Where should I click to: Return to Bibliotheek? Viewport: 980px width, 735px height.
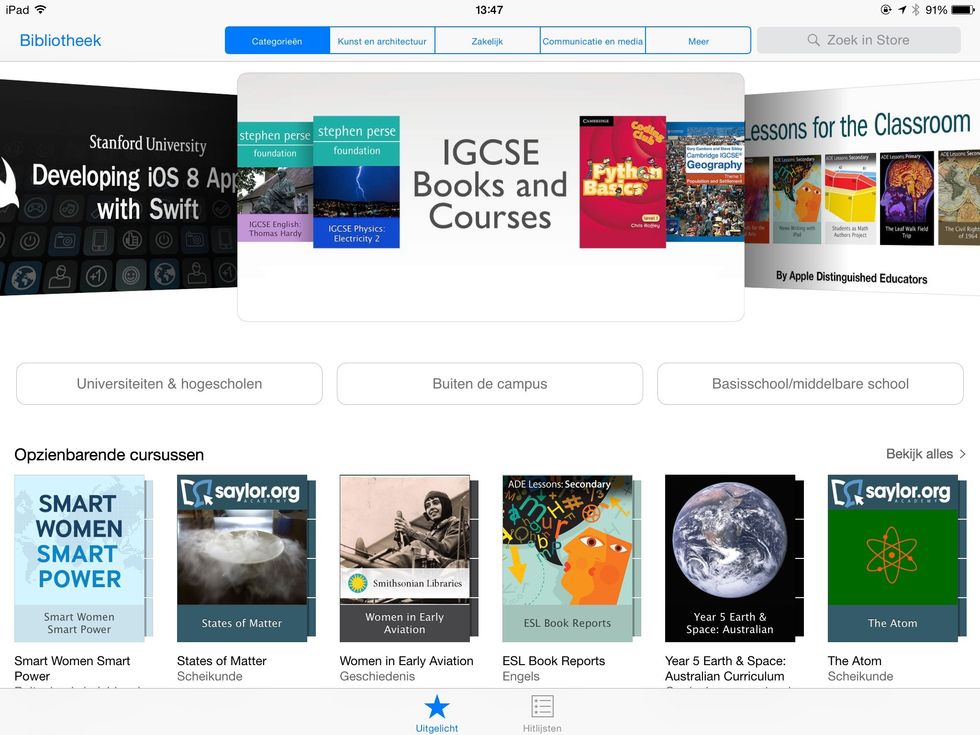[x=61, y=39]
